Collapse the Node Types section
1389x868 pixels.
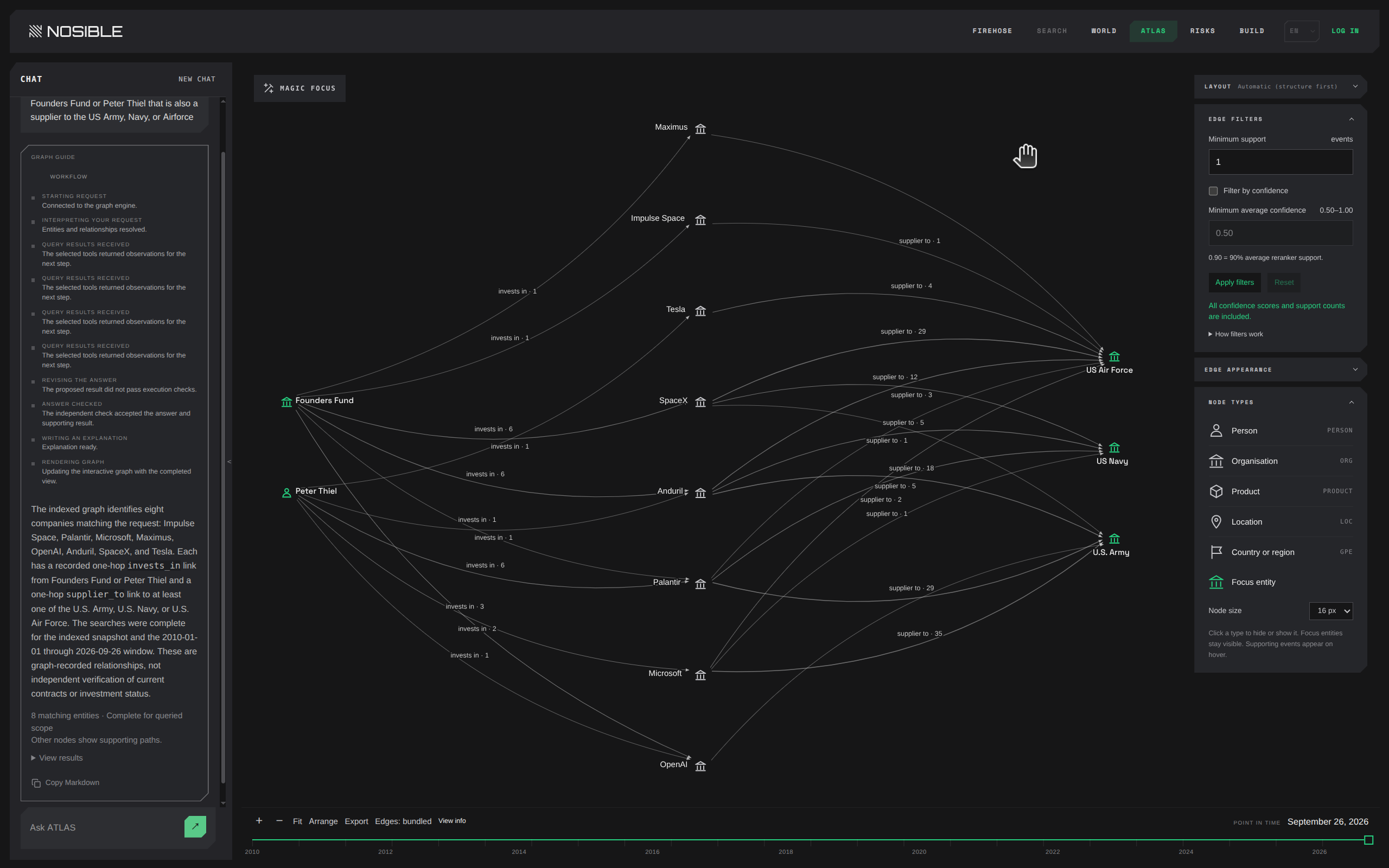point(1351,403)
